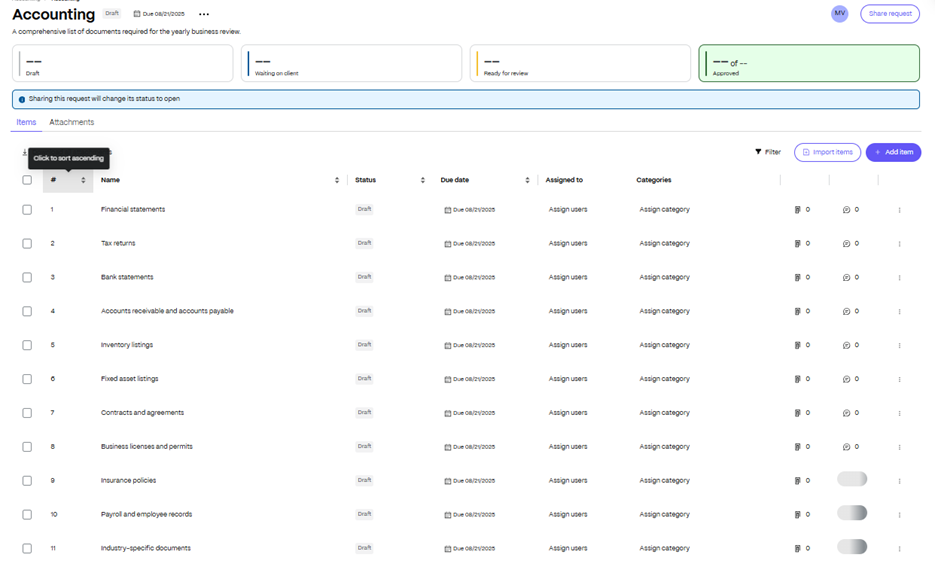Open the document count icon for Financial statements

coord(797,210)
